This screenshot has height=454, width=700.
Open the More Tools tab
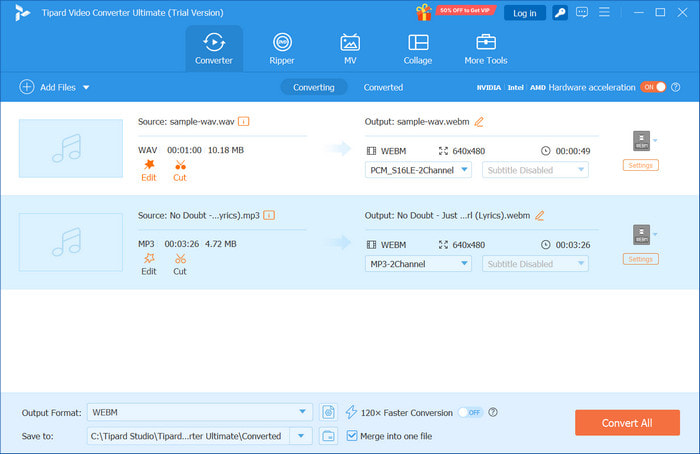coord(486,49)
